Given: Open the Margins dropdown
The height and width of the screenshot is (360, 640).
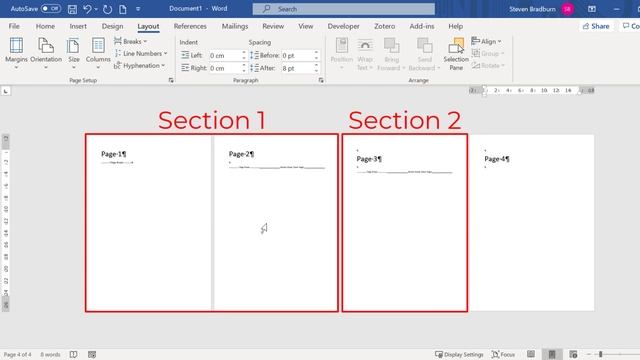Looking at the screenshot, I should (x=16, y=53).
